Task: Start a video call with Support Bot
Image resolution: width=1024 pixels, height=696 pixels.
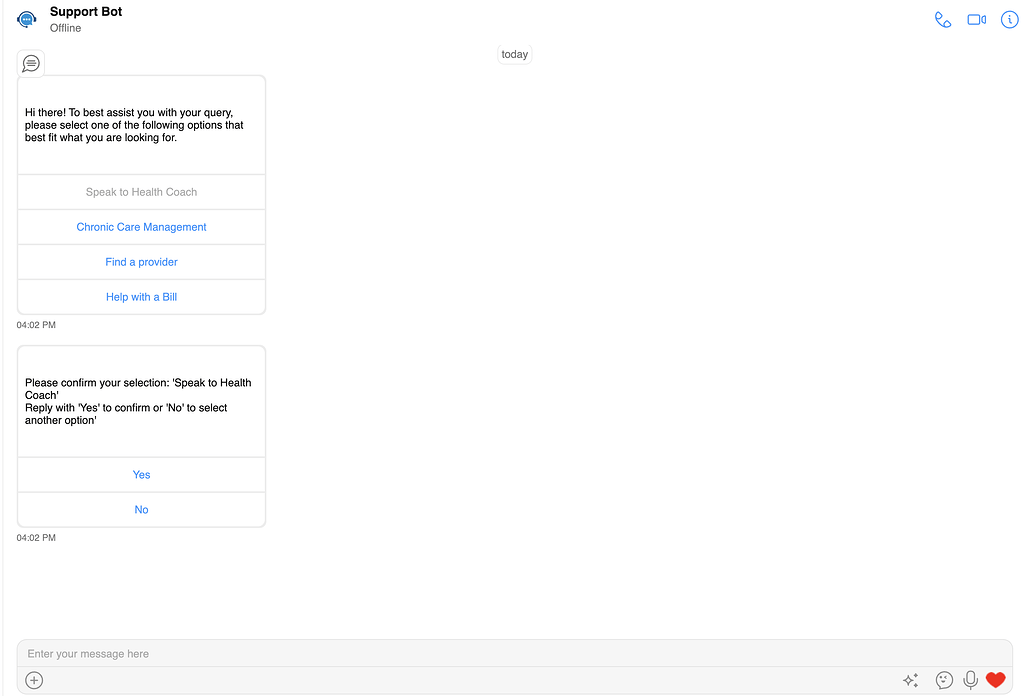Action: (x=976, y=20)
